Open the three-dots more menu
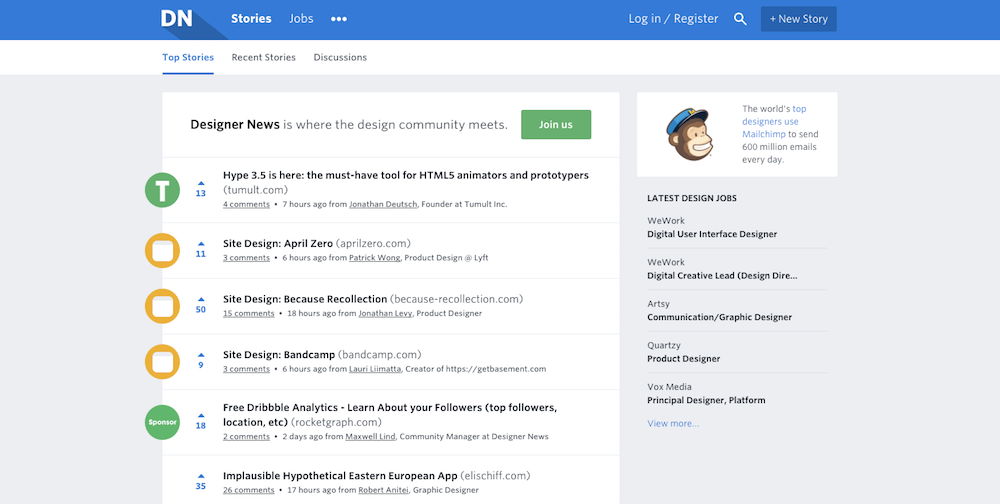 click(339, 19)
